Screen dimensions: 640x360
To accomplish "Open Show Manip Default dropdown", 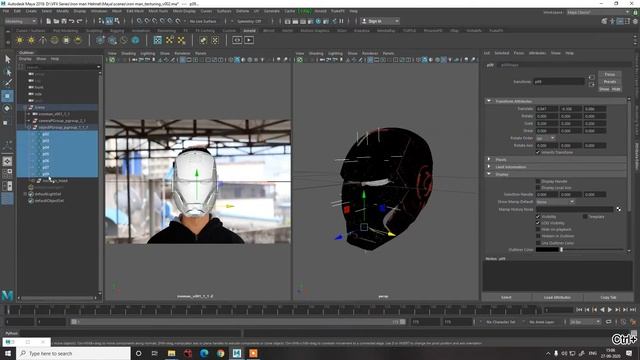I will (x=555, y=202).
